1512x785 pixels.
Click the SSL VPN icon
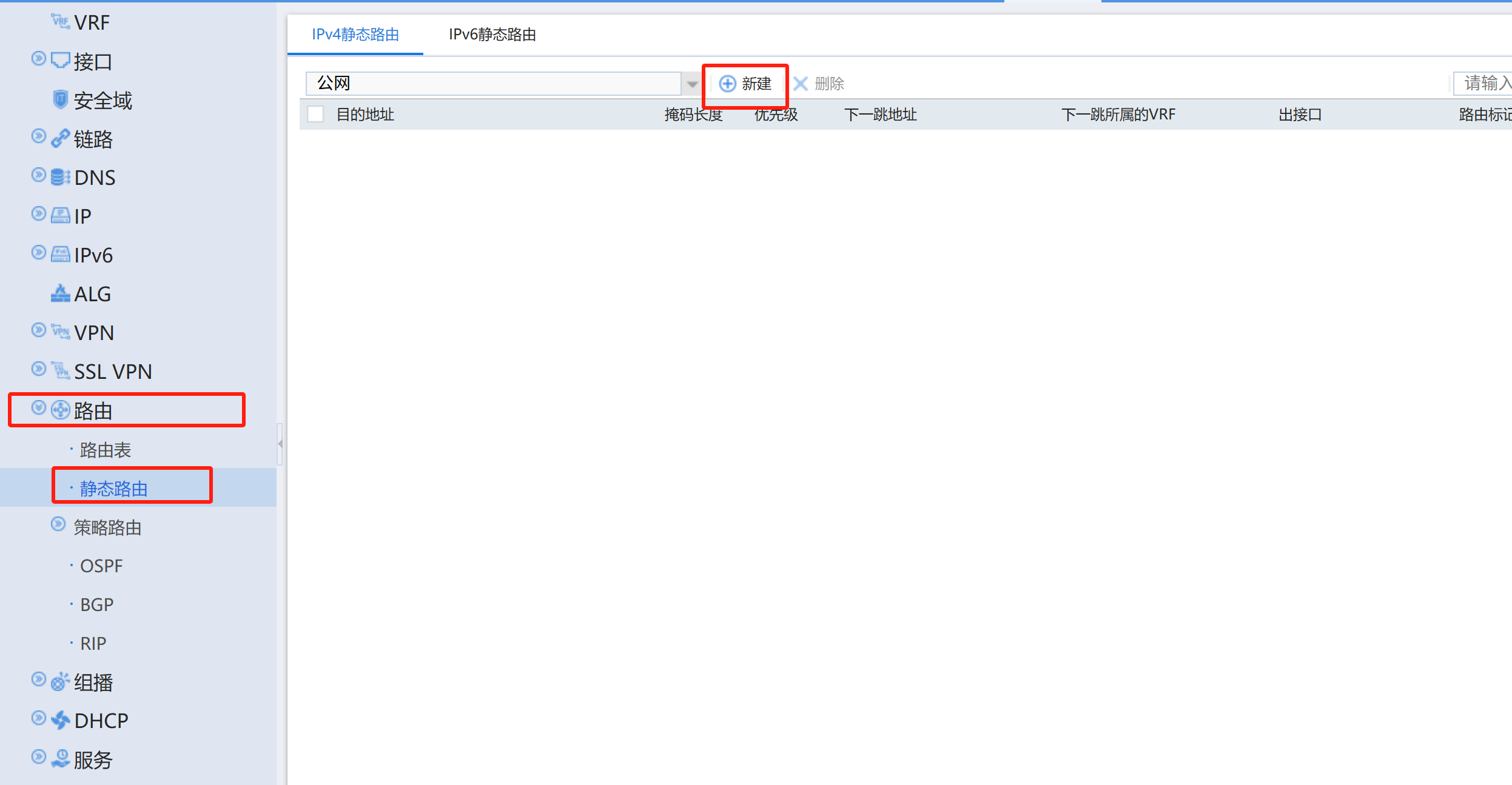60,370
